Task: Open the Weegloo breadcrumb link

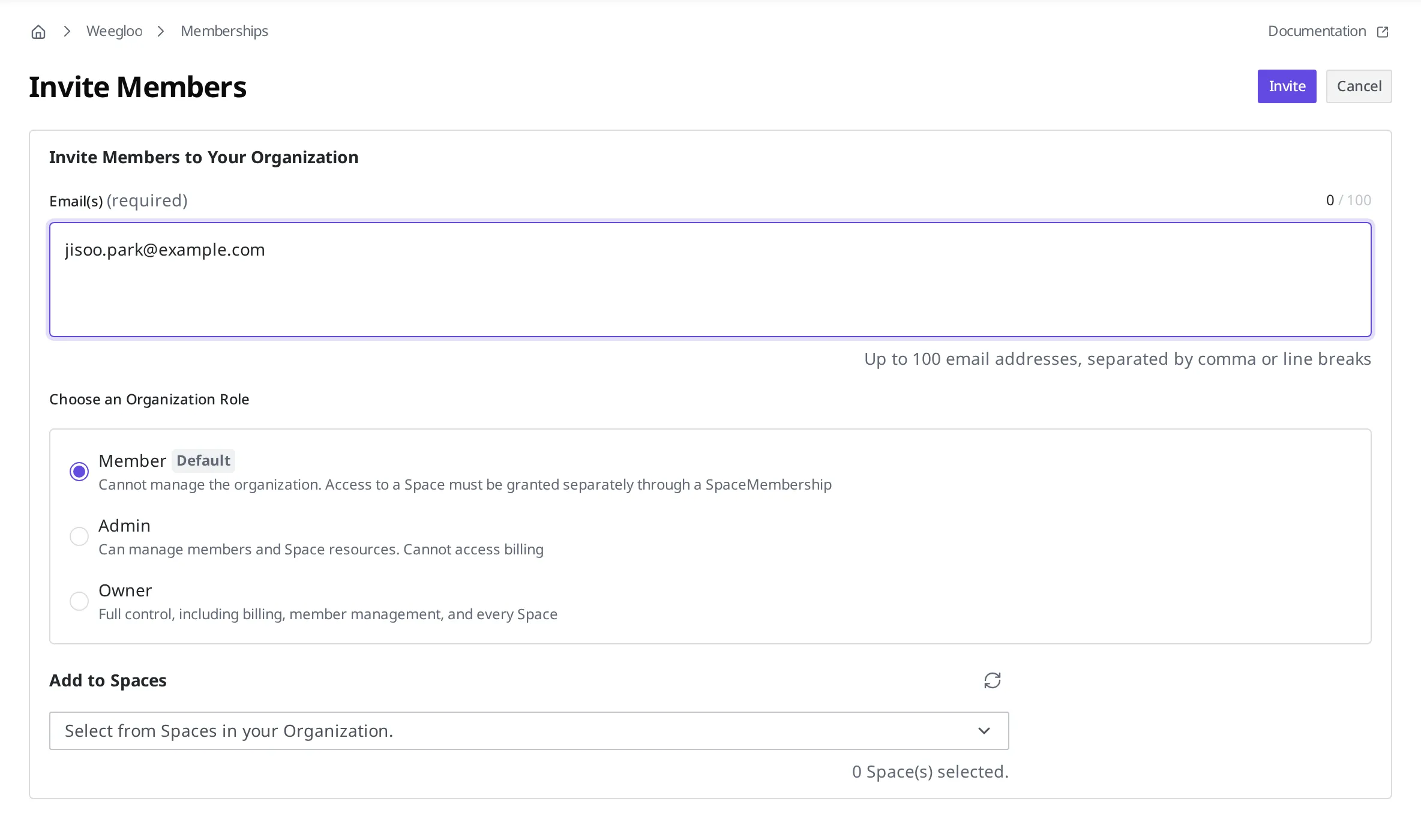Action: pos(114,31)
